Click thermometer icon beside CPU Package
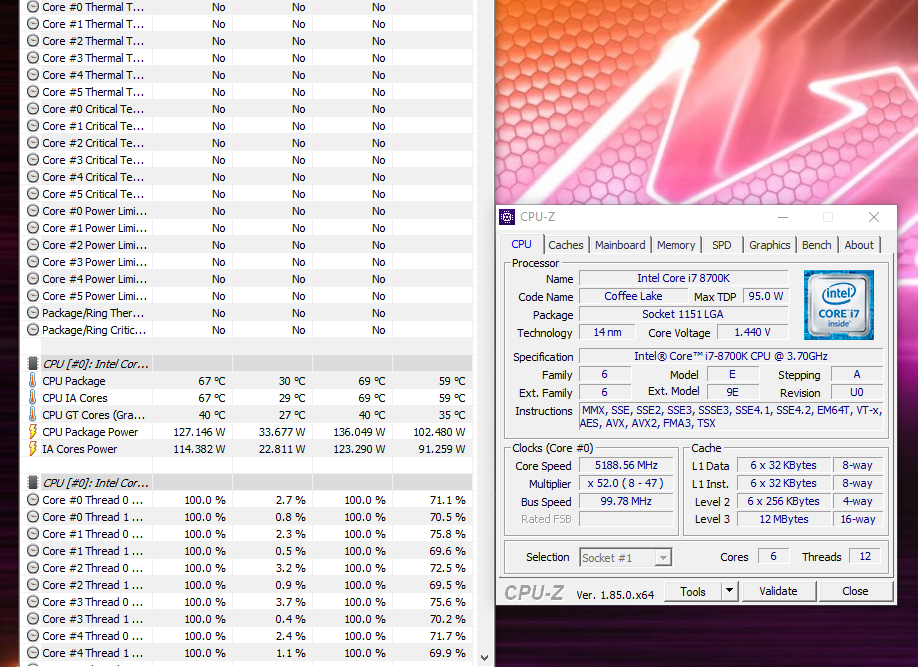This screenshot has width=918, height=667. point(33,381)
